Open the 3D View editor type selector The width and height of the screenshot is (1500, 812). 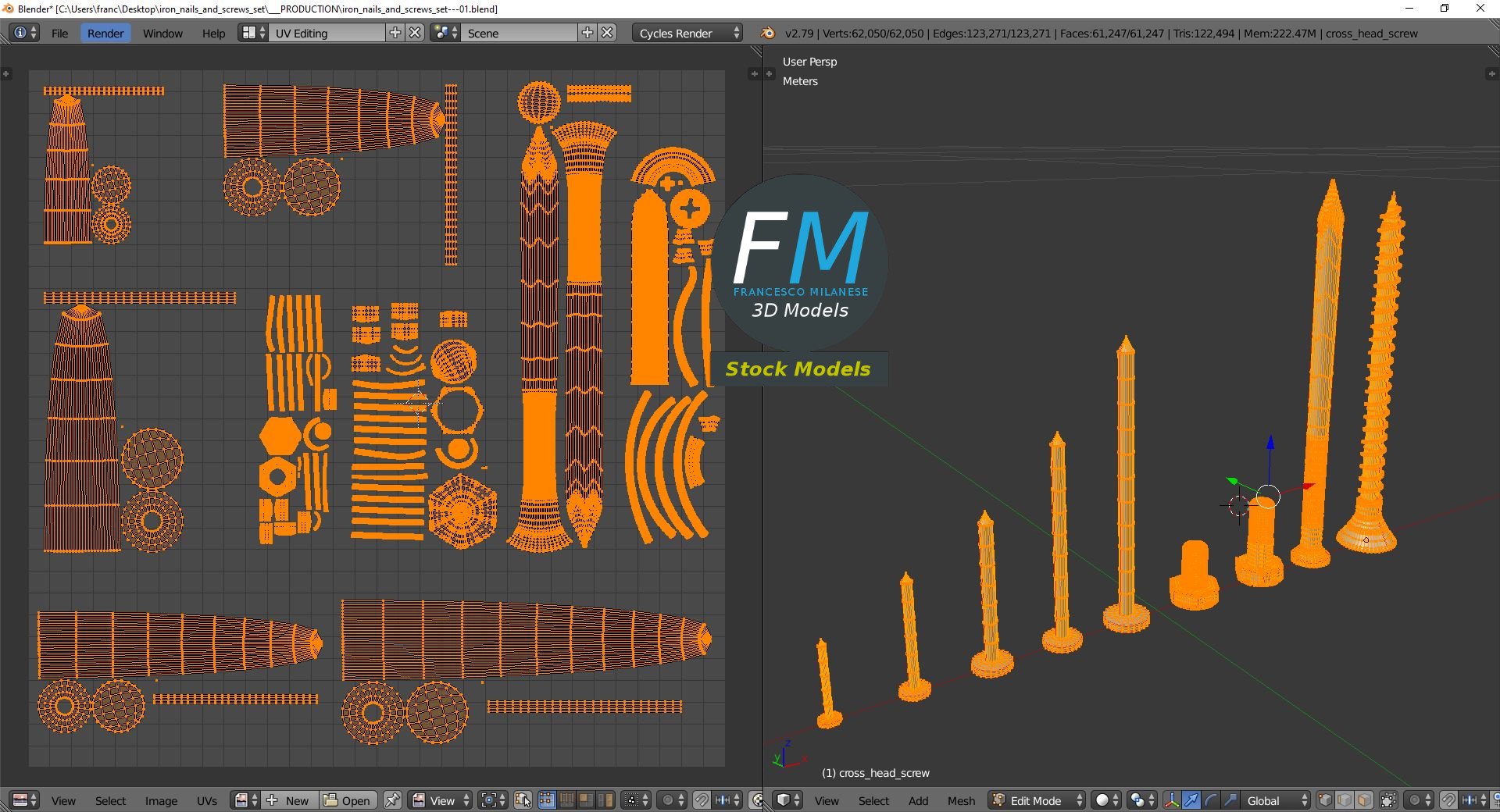pyautogui.click(x=788, y=800)
